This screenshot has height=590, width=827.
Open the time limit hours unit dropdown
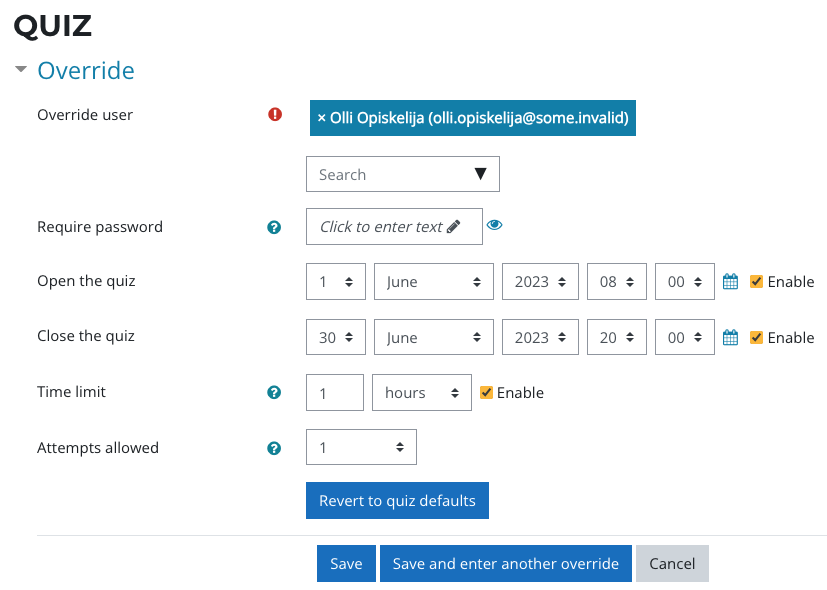coord(421,393)
